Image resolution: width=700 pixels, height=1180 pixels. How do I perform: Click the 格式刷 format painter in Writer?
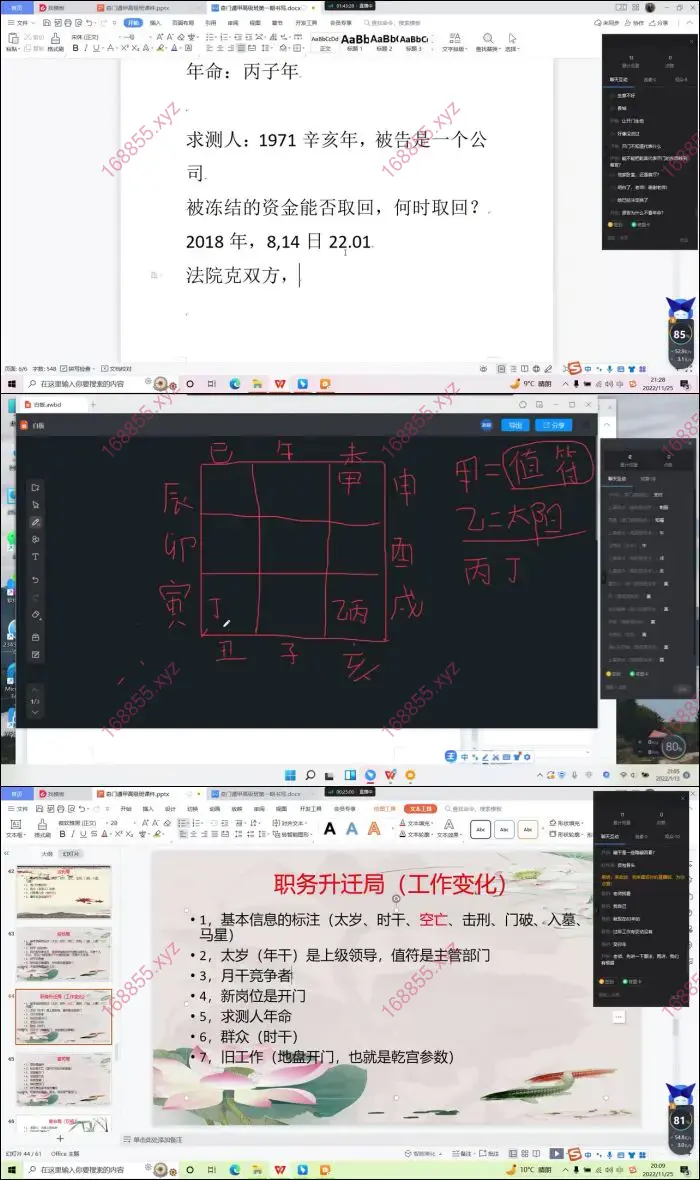(55, 41)
